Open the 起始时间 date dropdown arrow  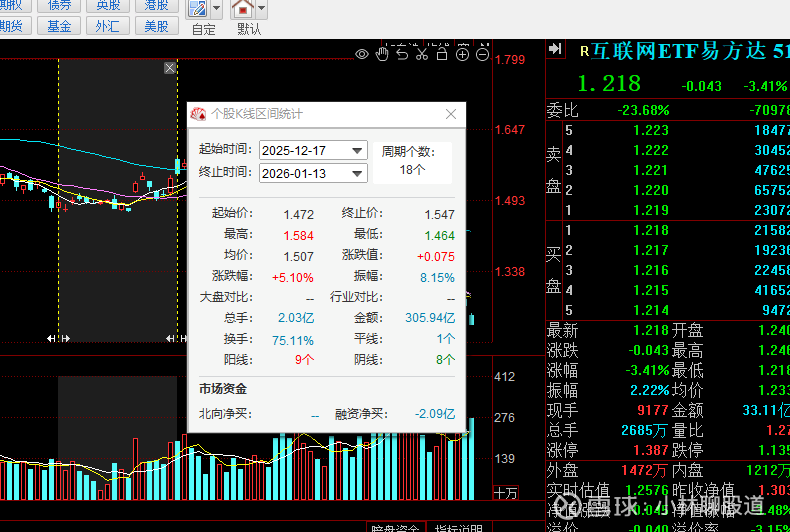click(357, 151)
